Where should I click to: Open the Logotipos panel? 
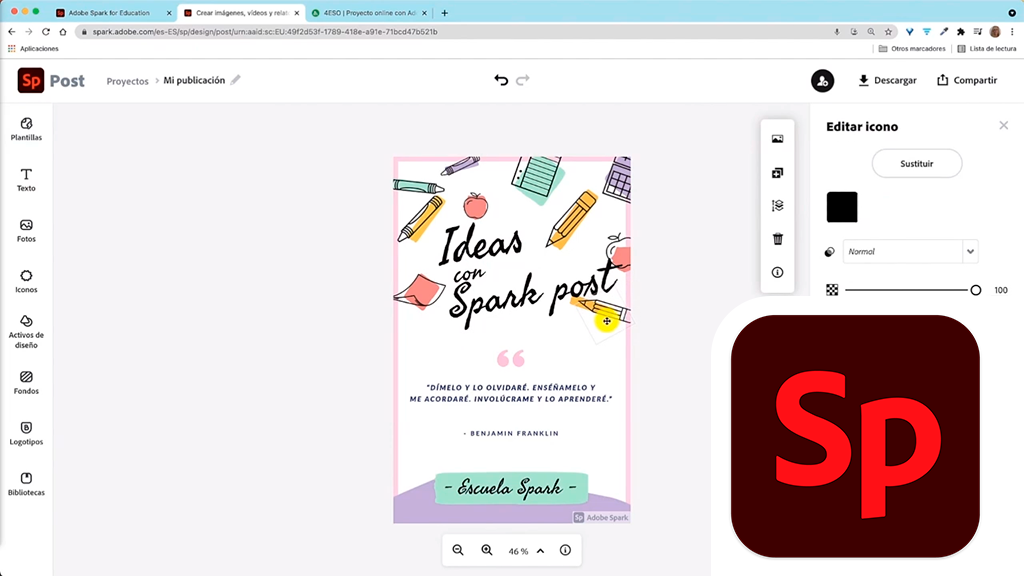(26, 433)
